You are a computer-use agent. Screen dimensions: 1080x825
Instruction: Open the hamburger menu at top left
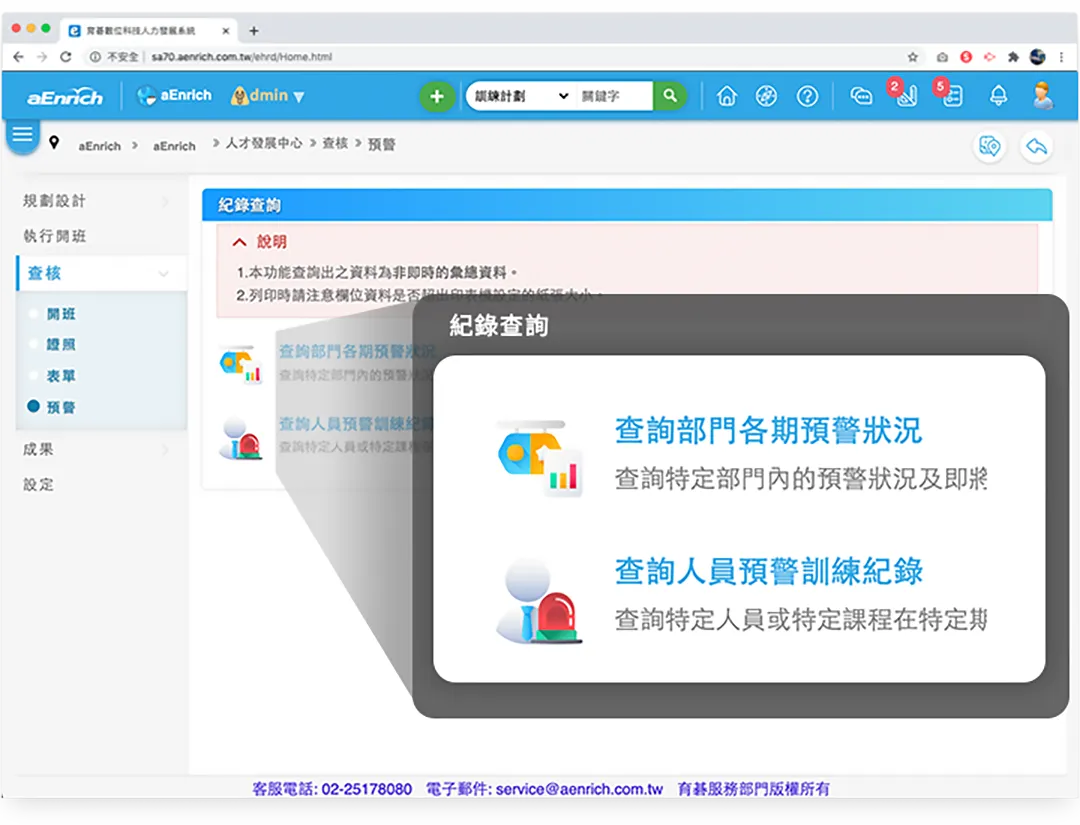(x=21, y=133)
